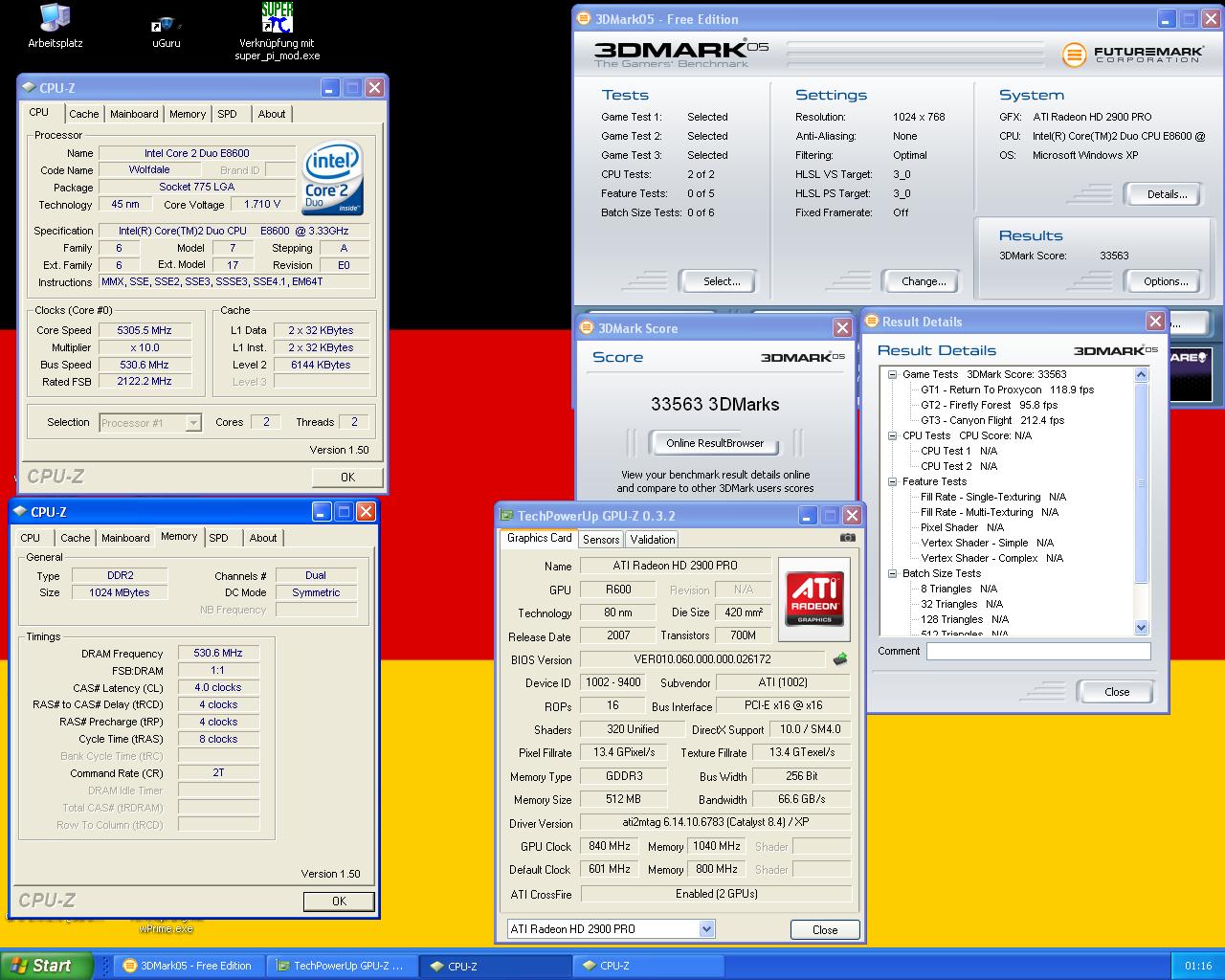The height and width of the screenshot is (980, 1225).
Task: Open system Details... button
Action: pyautogui.click(x=1167, y=194)
